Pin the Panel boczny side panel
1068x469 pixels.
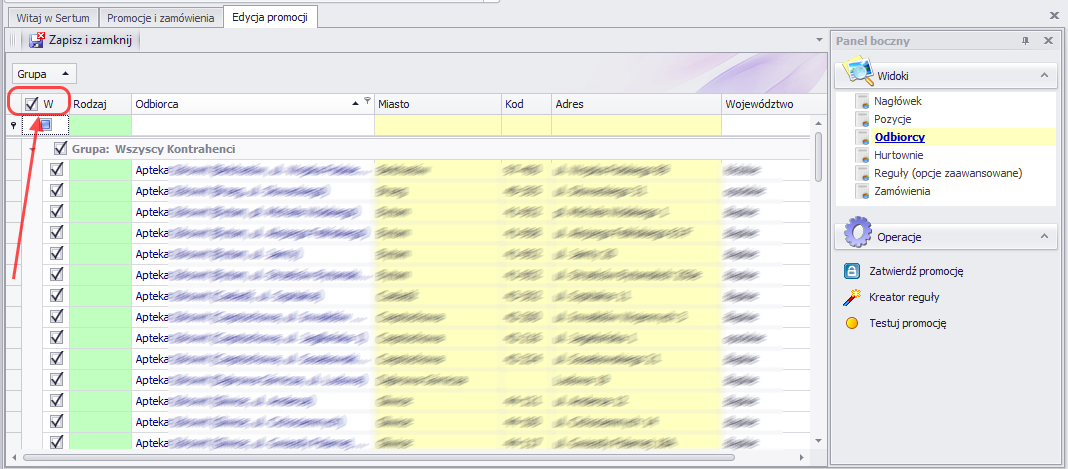click(1025, 41)
